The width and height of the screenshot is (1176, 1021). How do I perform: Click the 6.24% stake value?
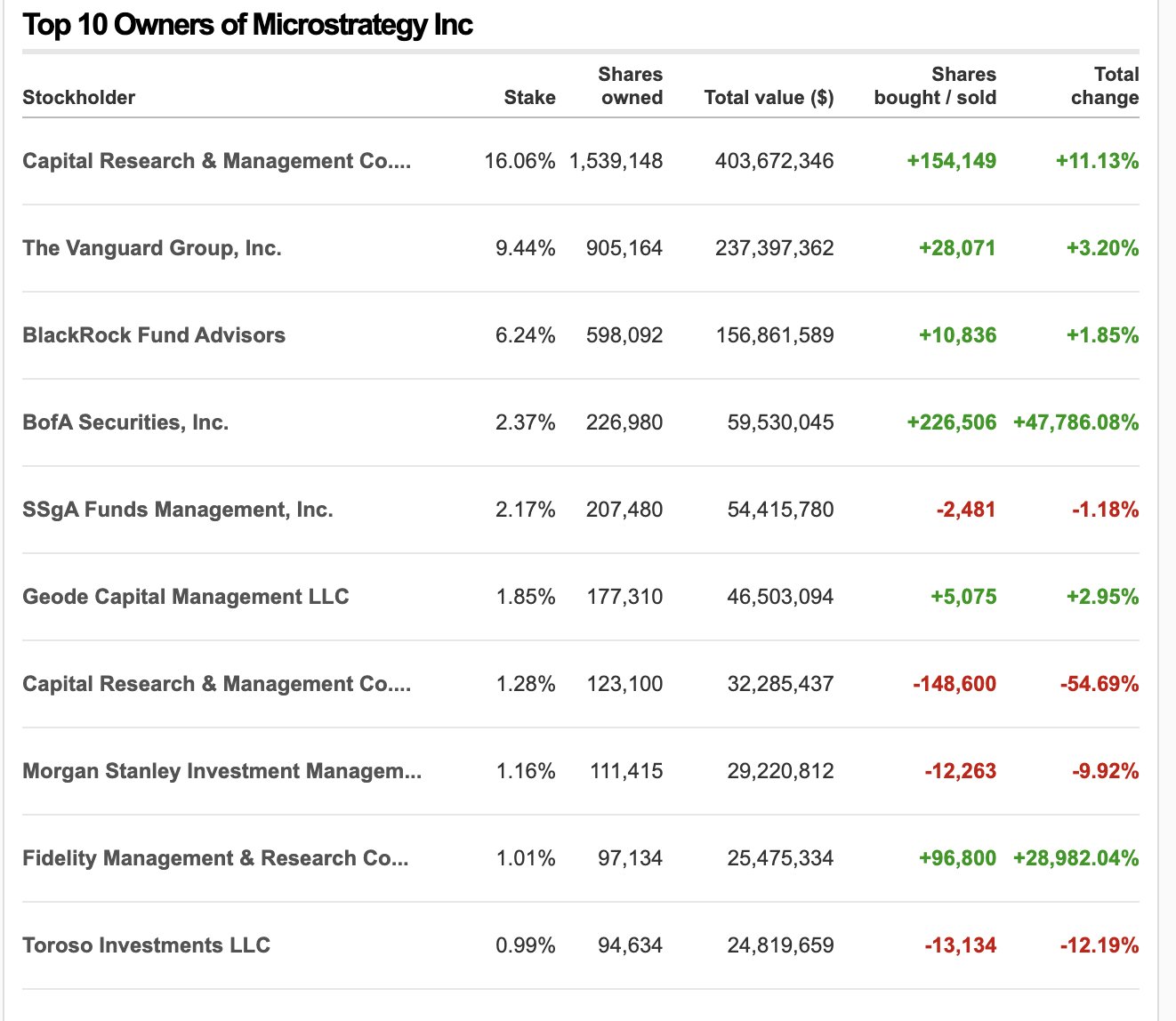(x=526, y=335)
